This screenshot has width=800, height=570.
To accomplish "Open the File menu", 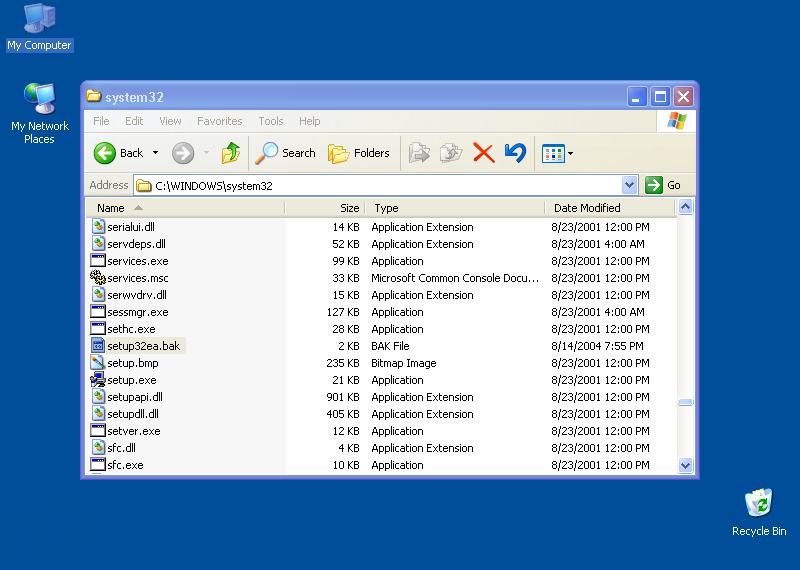I will pyautogui.click(x=101, y=121).
